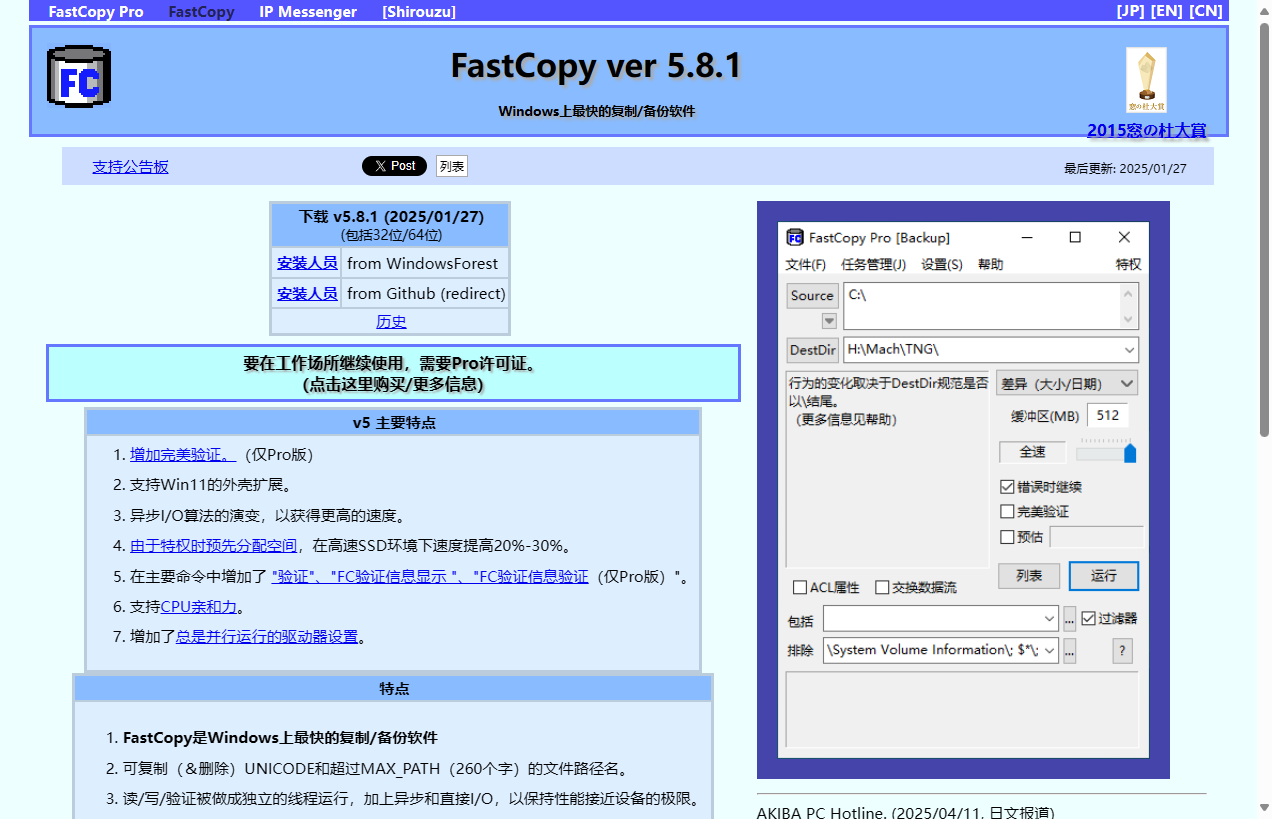
Task: Open the 设置(S) menu in FastCopy
Action: click(940, 264)
